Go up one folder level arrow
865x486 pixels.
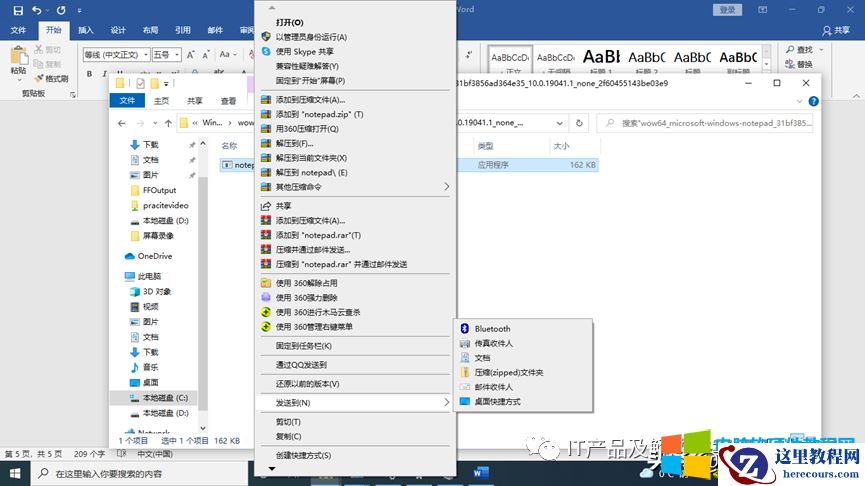[168, 123]
